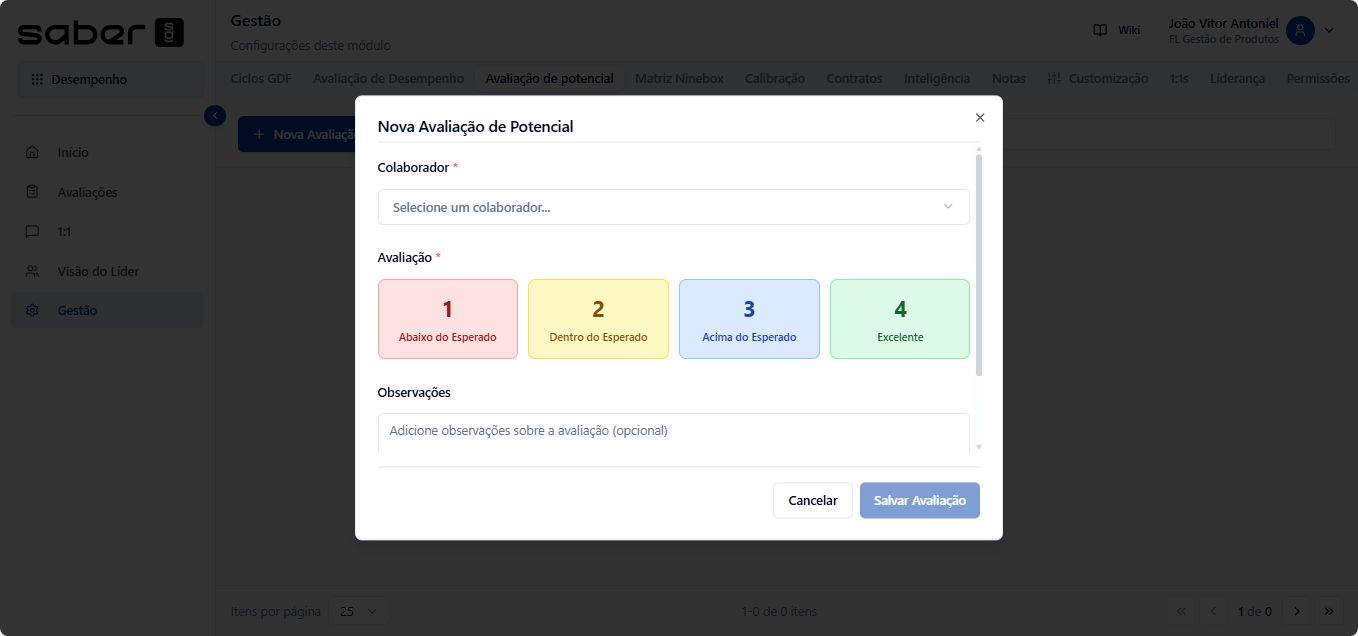
Task: Click the Visão do Líder people icon
Action: tap(32, 271)
